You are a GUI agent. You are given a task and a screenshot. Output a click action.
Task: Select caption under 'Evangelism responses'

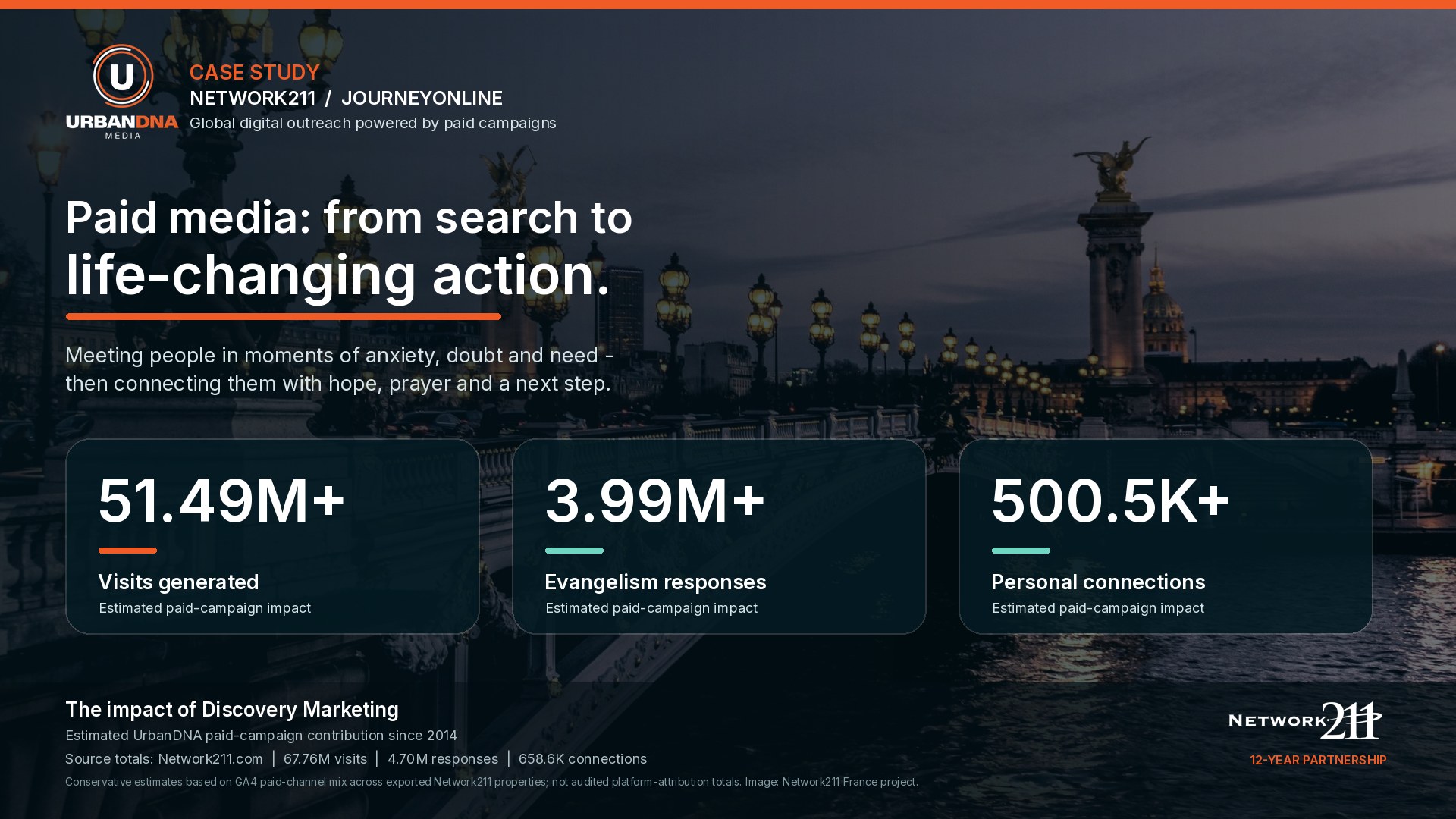coord(651,608)
